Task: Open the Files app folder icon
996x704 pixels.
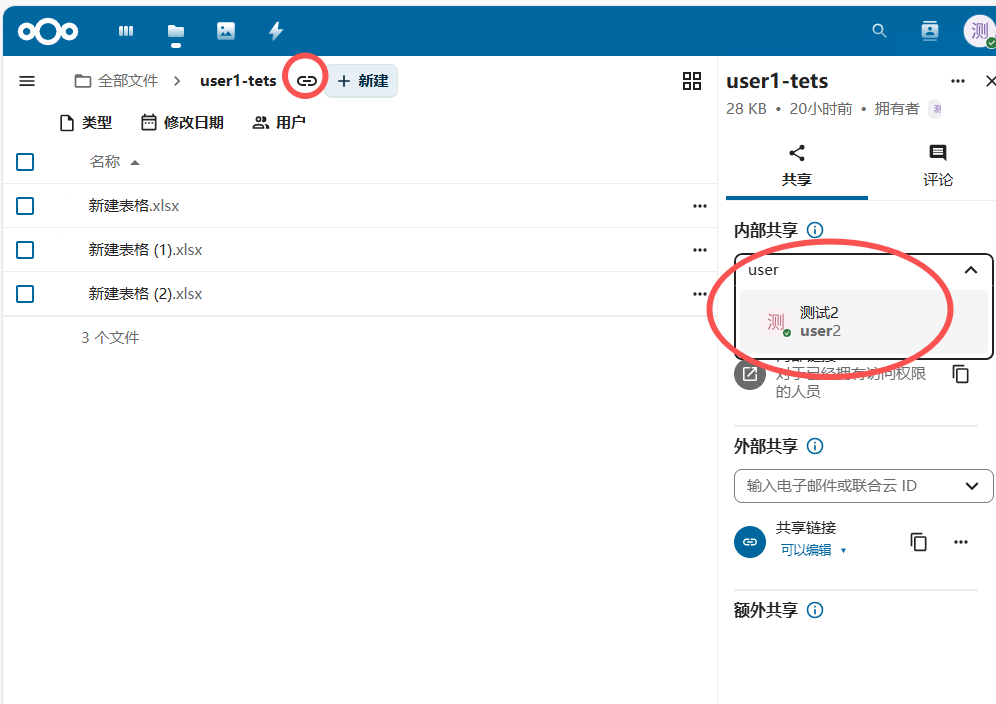Action: click(x=176, y=31)
